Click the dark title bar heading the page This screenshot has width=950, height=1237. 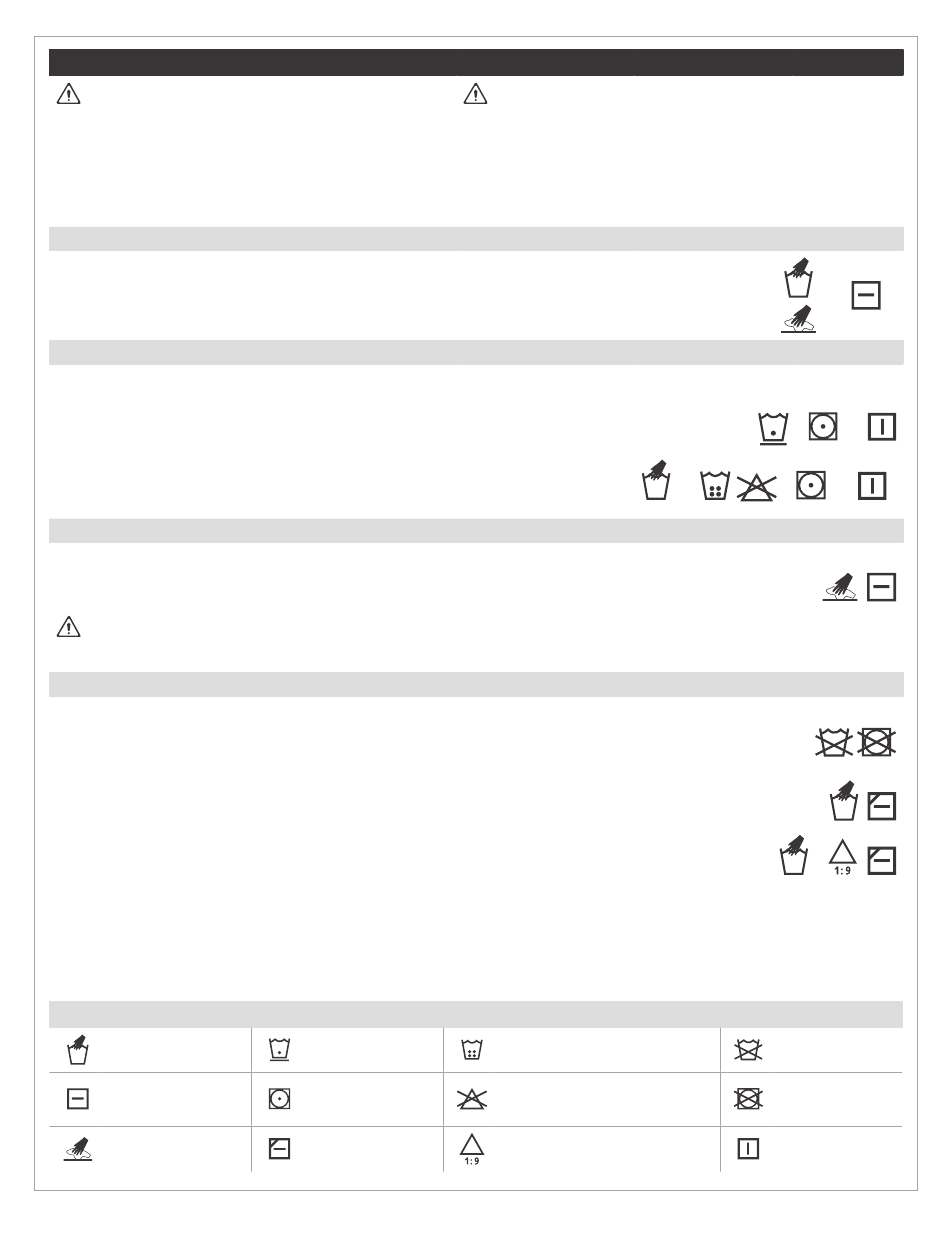476,62
